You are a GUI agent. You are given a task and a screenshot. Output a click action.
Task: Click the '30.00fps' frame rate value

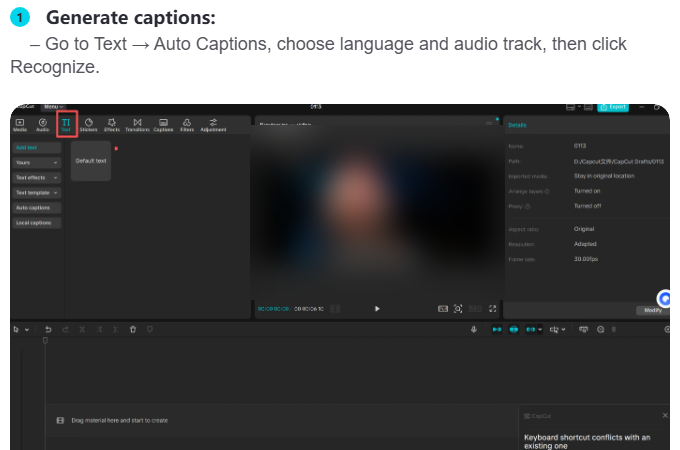(x=586, y=259)
